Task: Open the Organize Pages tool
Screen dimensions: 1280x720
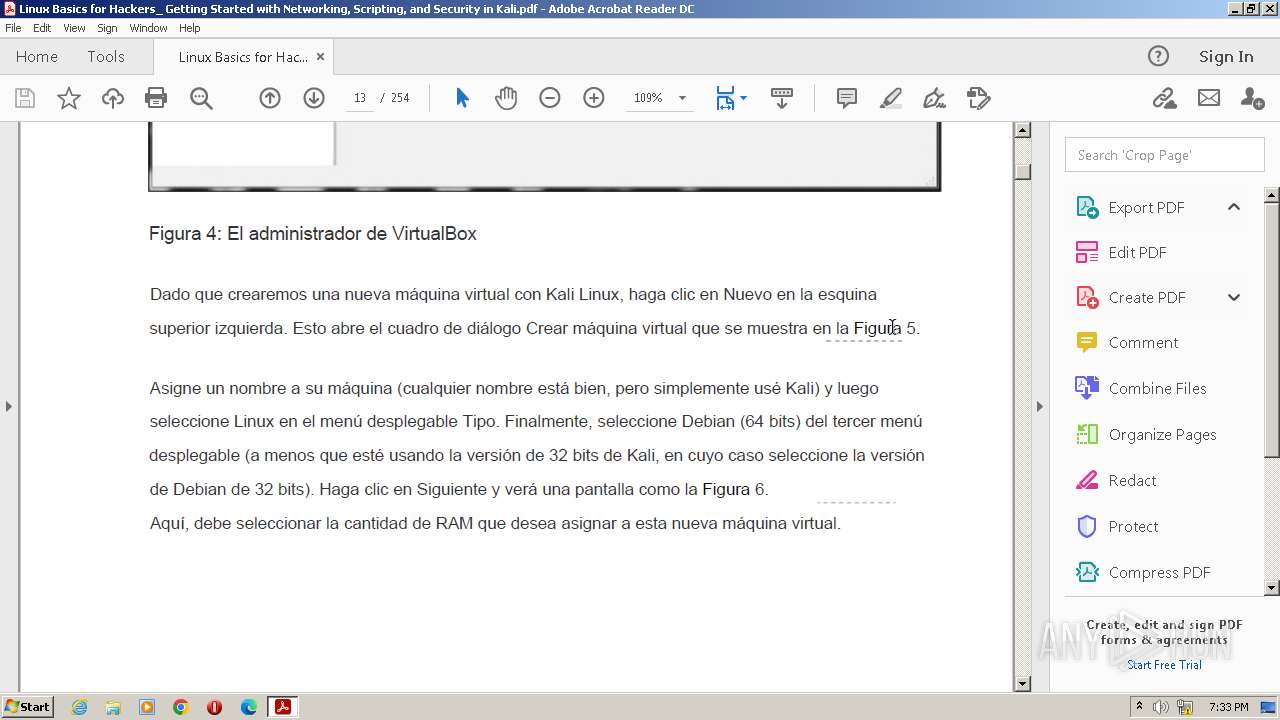Action: click(x=1162, y=434)
